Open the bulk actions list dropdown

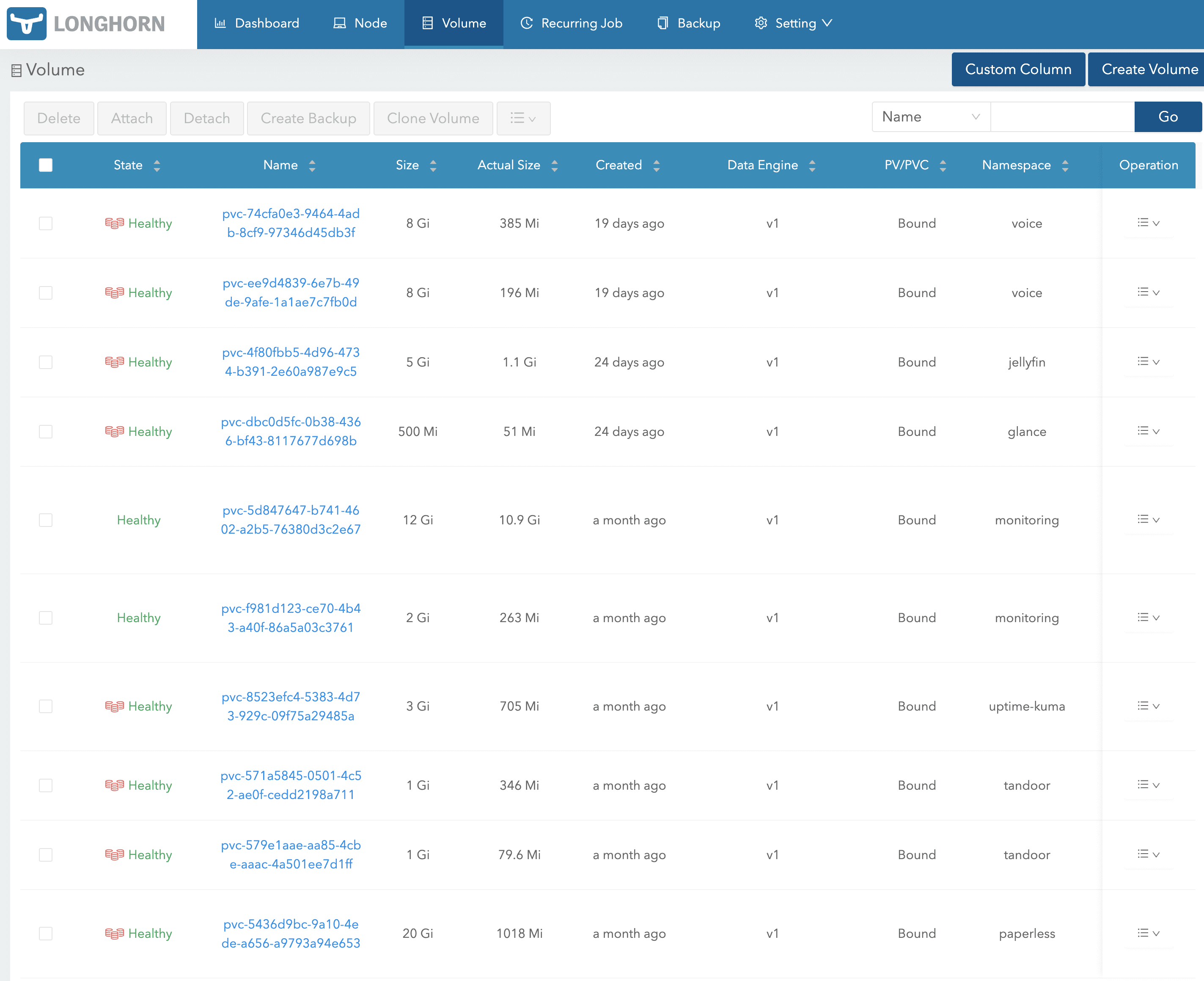coord(523,118)
